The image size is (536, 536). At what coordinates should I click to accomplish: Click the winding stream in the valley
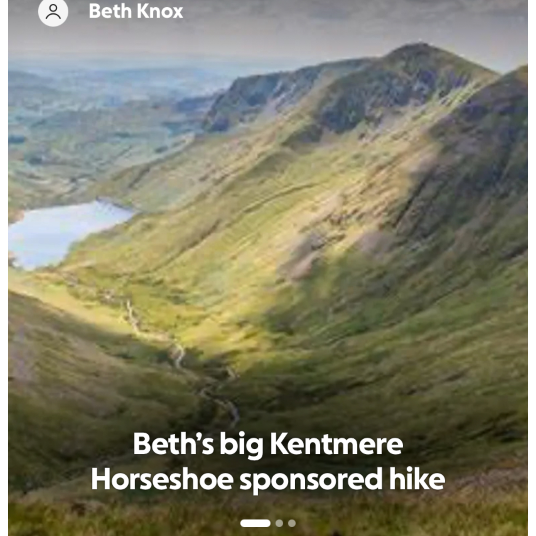[x=181, y=359]
